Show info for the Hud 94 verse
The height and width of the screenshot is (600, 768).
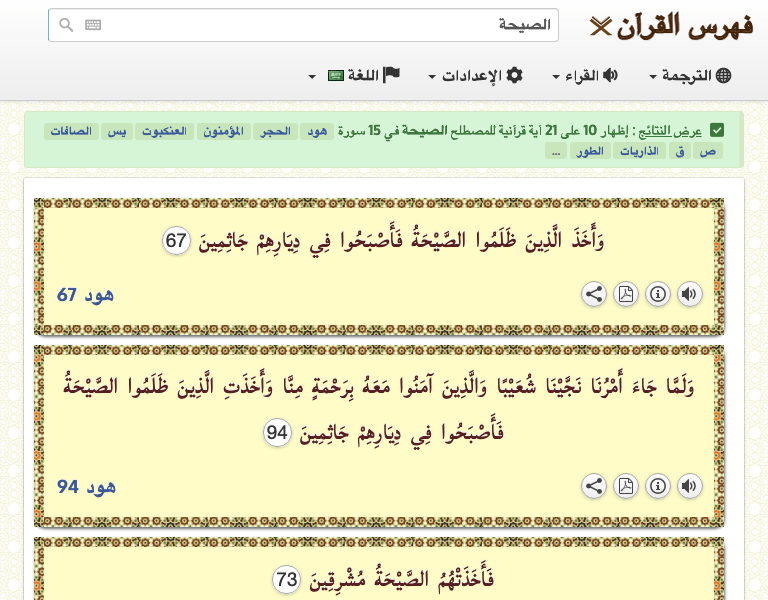657,486
